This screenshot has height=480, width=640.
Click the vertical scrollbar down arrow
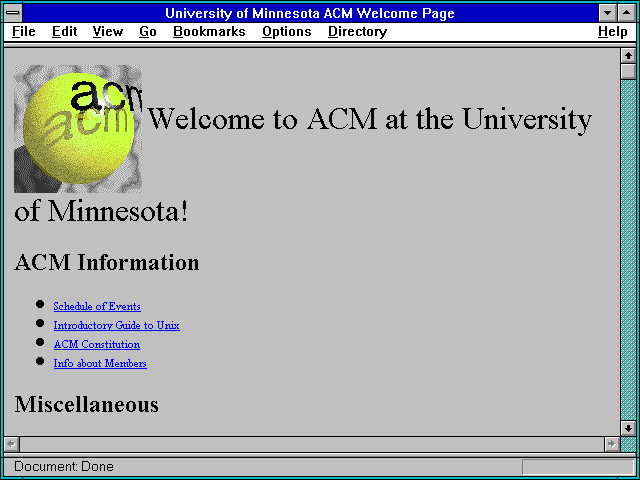[628, 428]
